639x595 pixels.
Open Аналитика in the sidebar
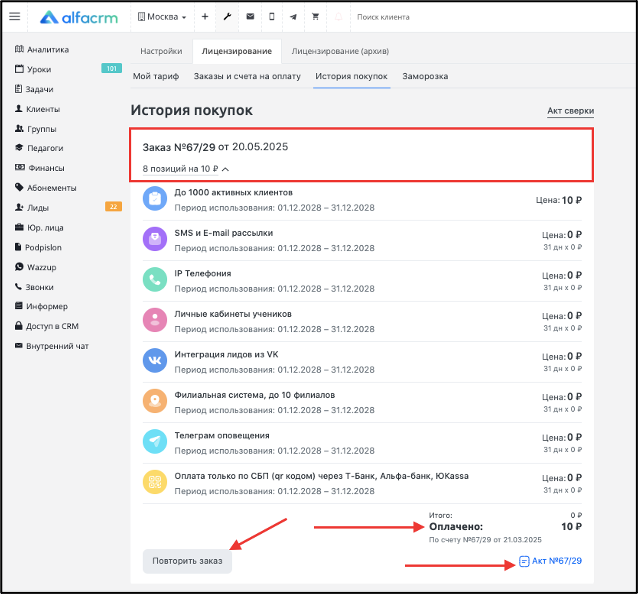[x=42, y=50]
